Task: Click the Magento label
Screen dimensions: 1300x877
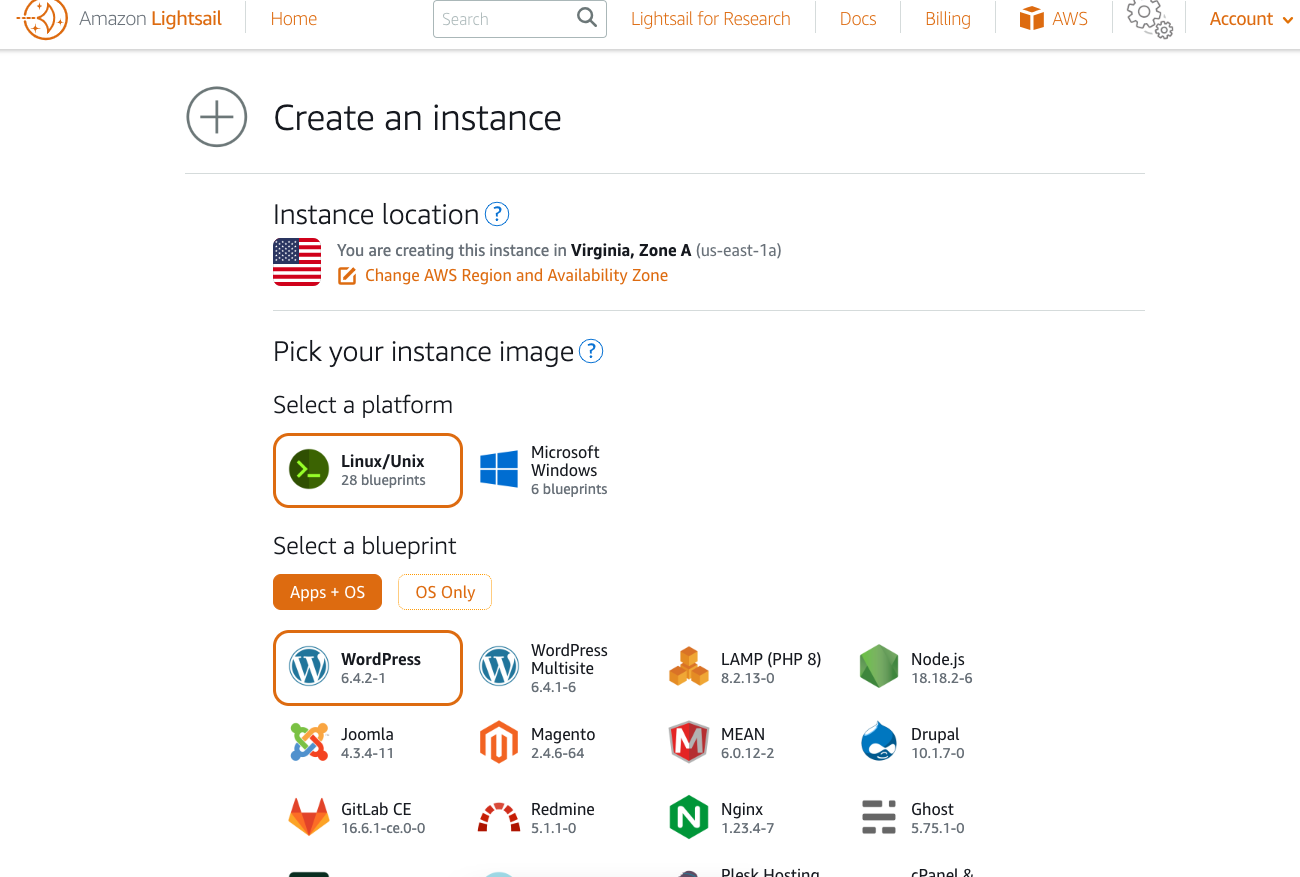Action: tap(563, 734)
